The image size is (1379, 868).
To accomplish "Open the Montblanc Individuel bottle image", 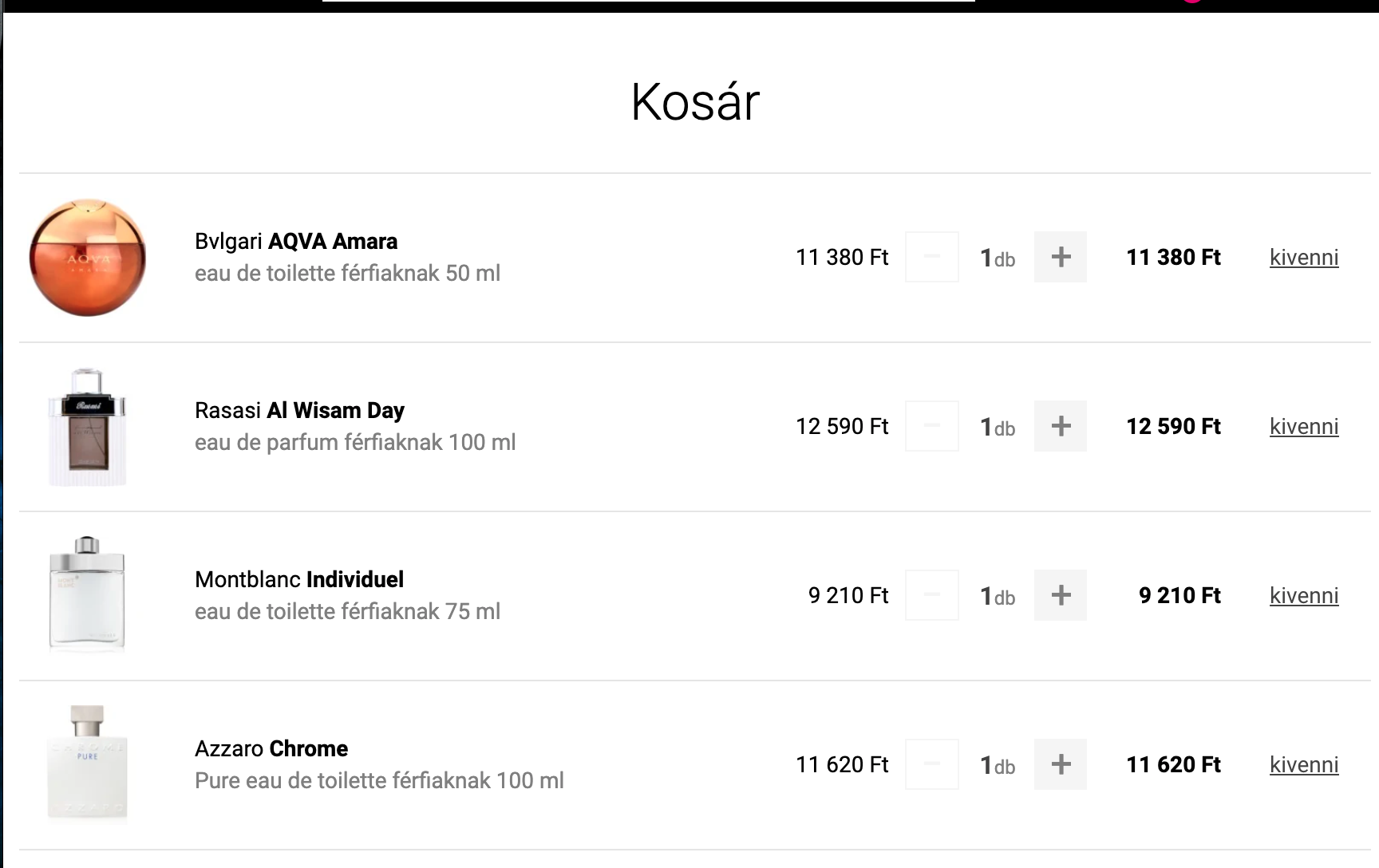I will point(87,594).
